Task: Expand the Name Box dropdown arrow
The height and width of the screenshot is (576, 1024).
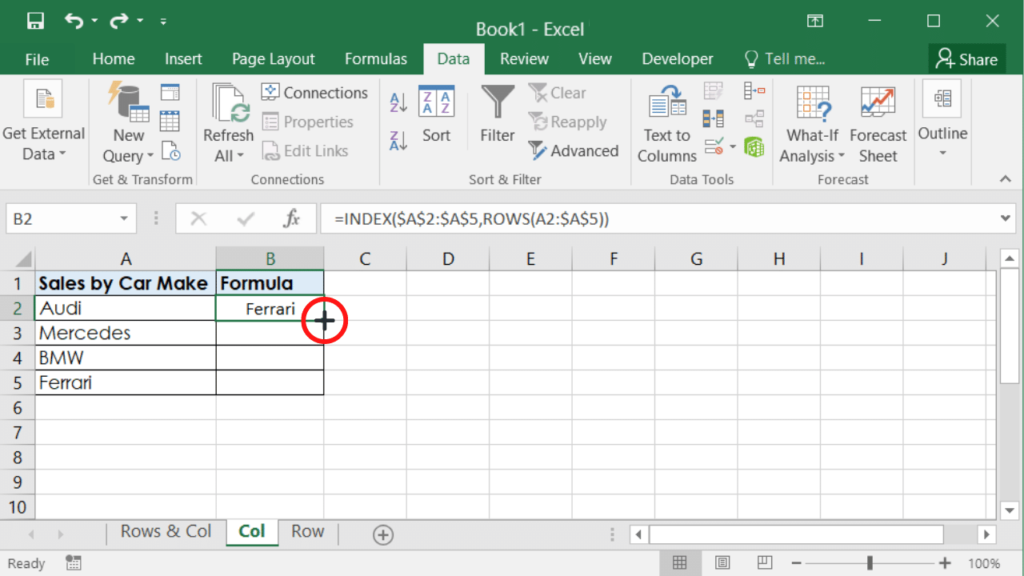Action: pyautogui.click(x=124, y=218)
